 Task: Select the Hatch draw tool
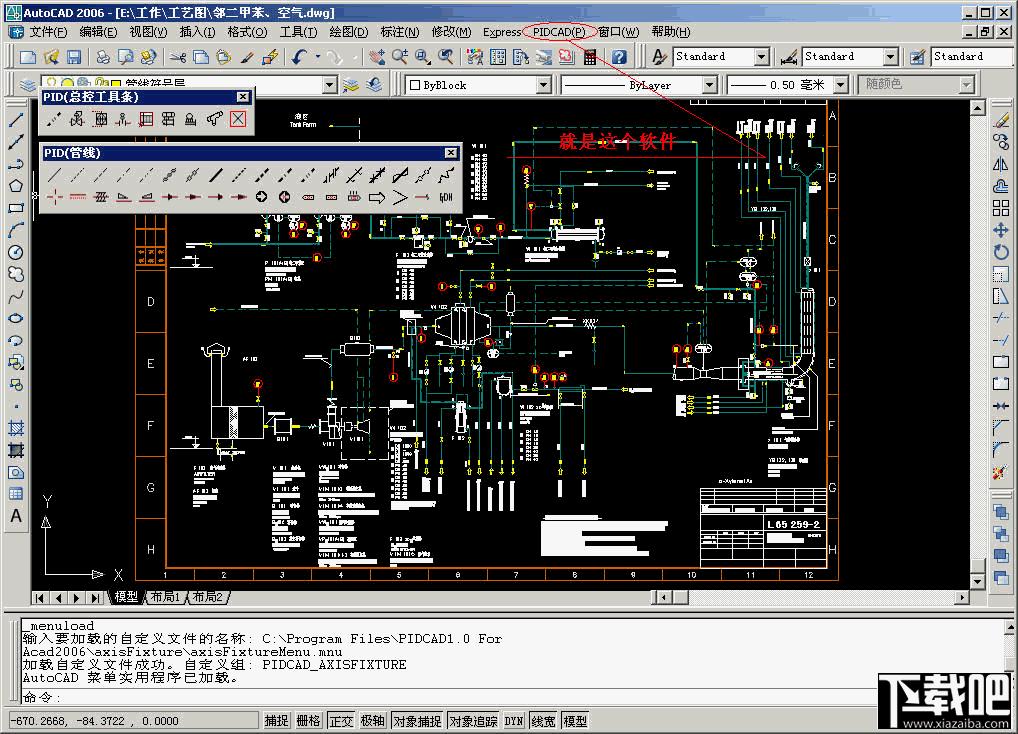[16, 428]
